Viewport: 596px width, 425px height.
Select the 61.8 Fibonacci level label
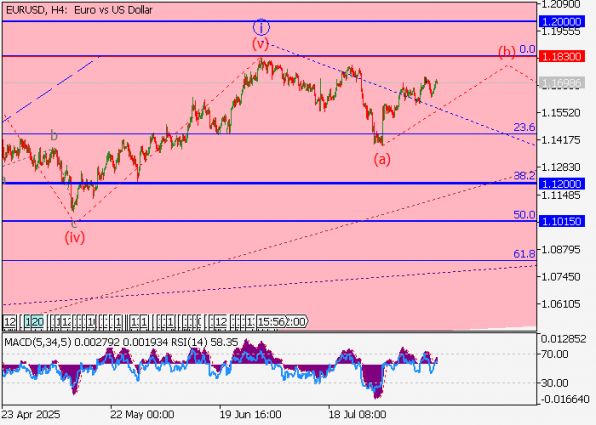pyautogui.click(x=524, y=254)
